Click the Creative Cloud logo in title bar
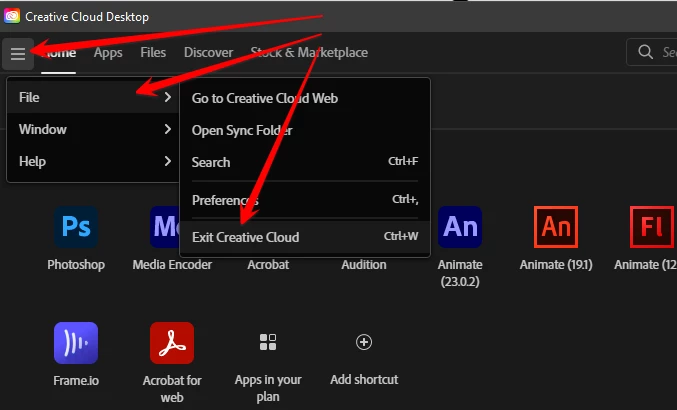The image size is (677, 410). [12, 16]
